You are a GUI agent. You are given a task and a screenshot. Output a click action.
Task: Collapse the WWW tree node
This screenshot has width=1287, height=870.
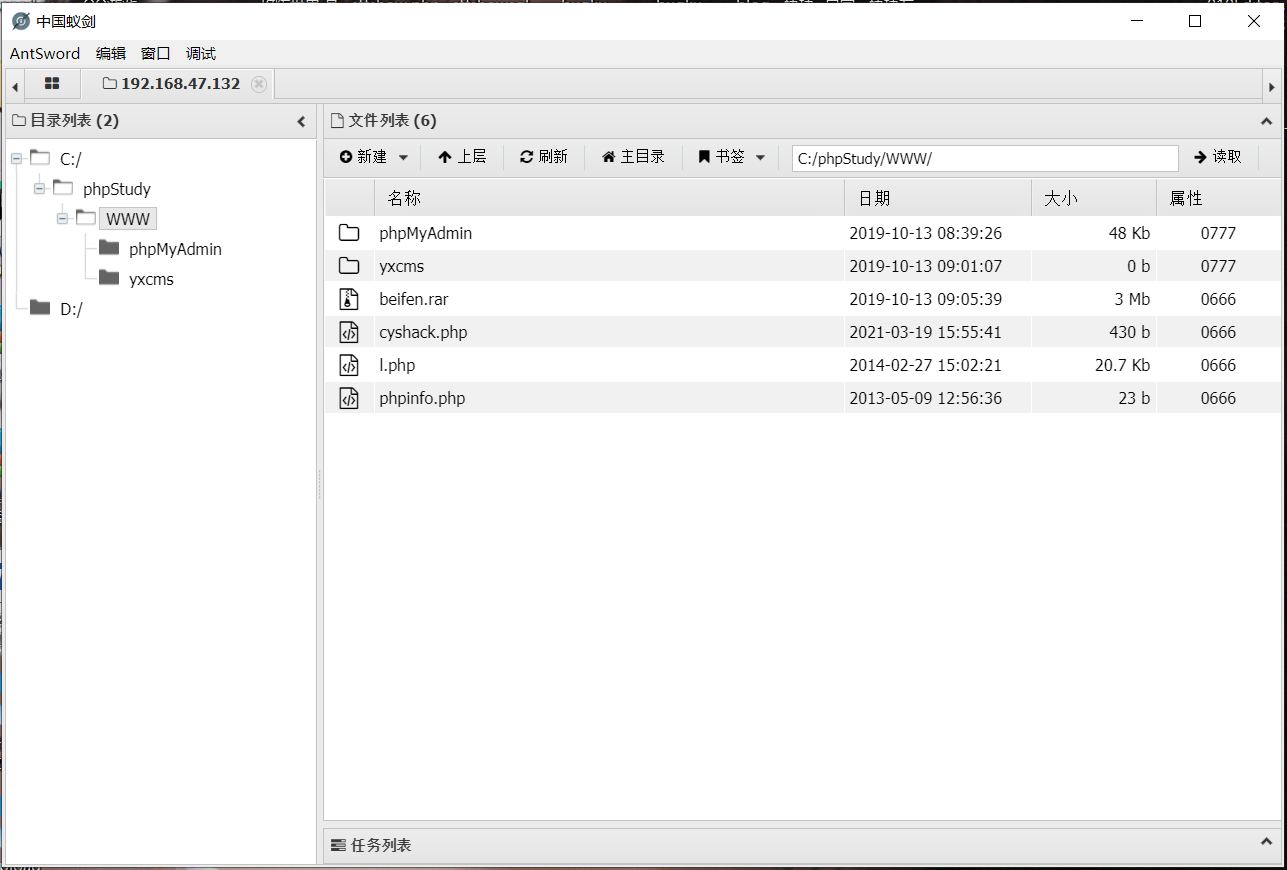62,219
